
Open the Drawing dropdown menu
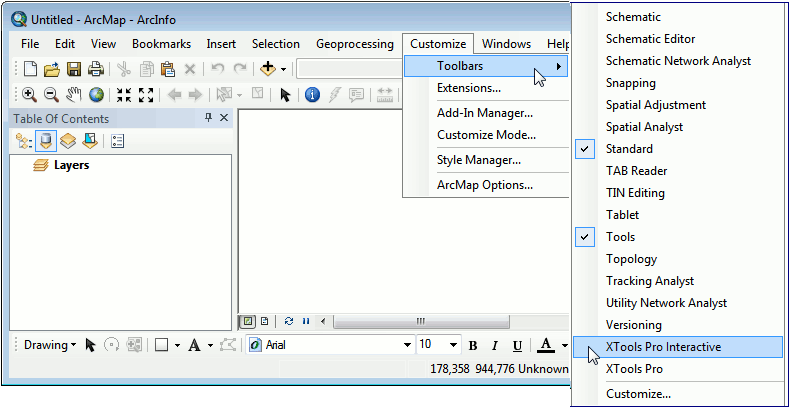click(x=50, y=345)
